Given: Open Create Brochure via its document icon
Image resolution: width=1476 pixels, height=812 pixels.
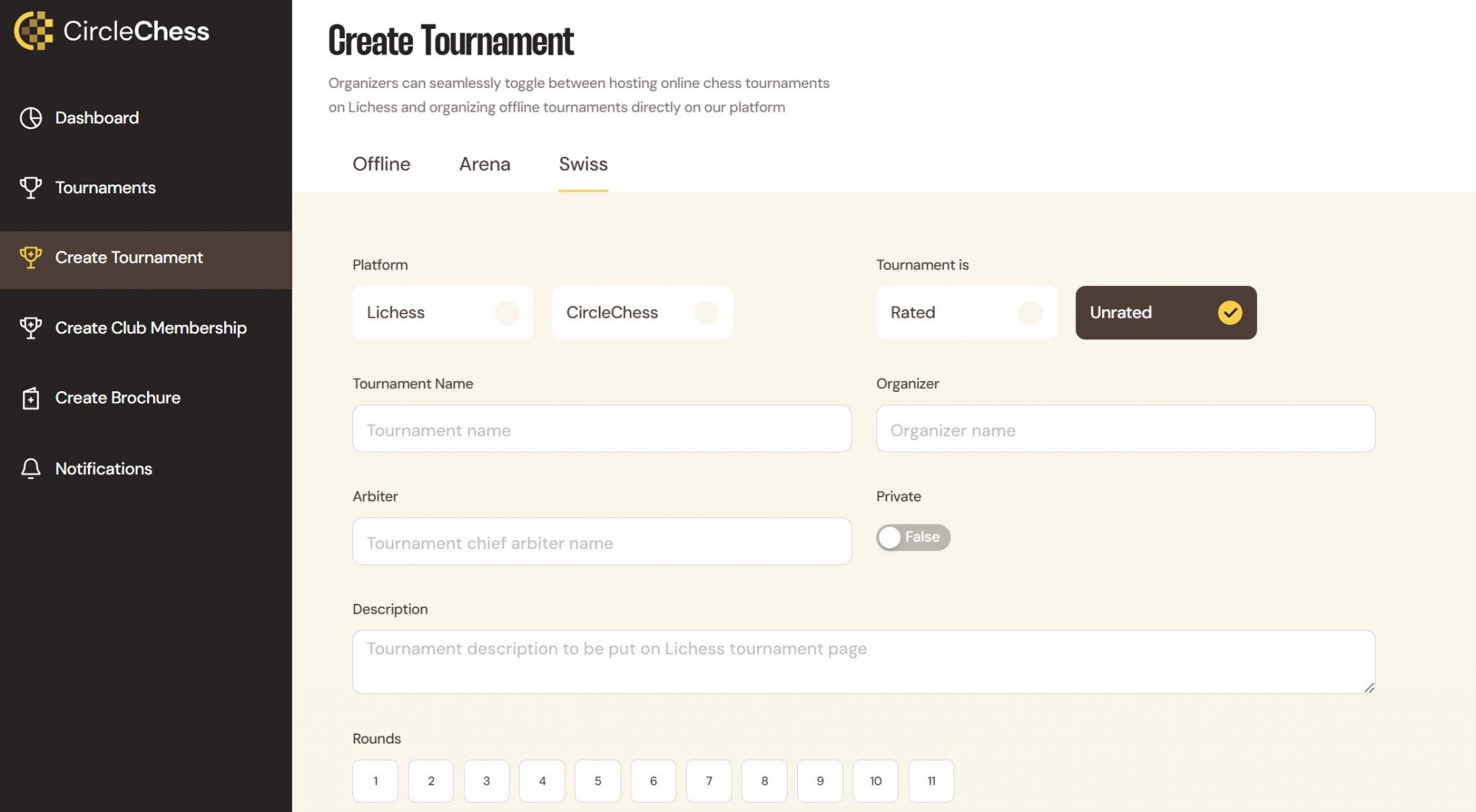Looking at the screenshot, I should 30,397.
